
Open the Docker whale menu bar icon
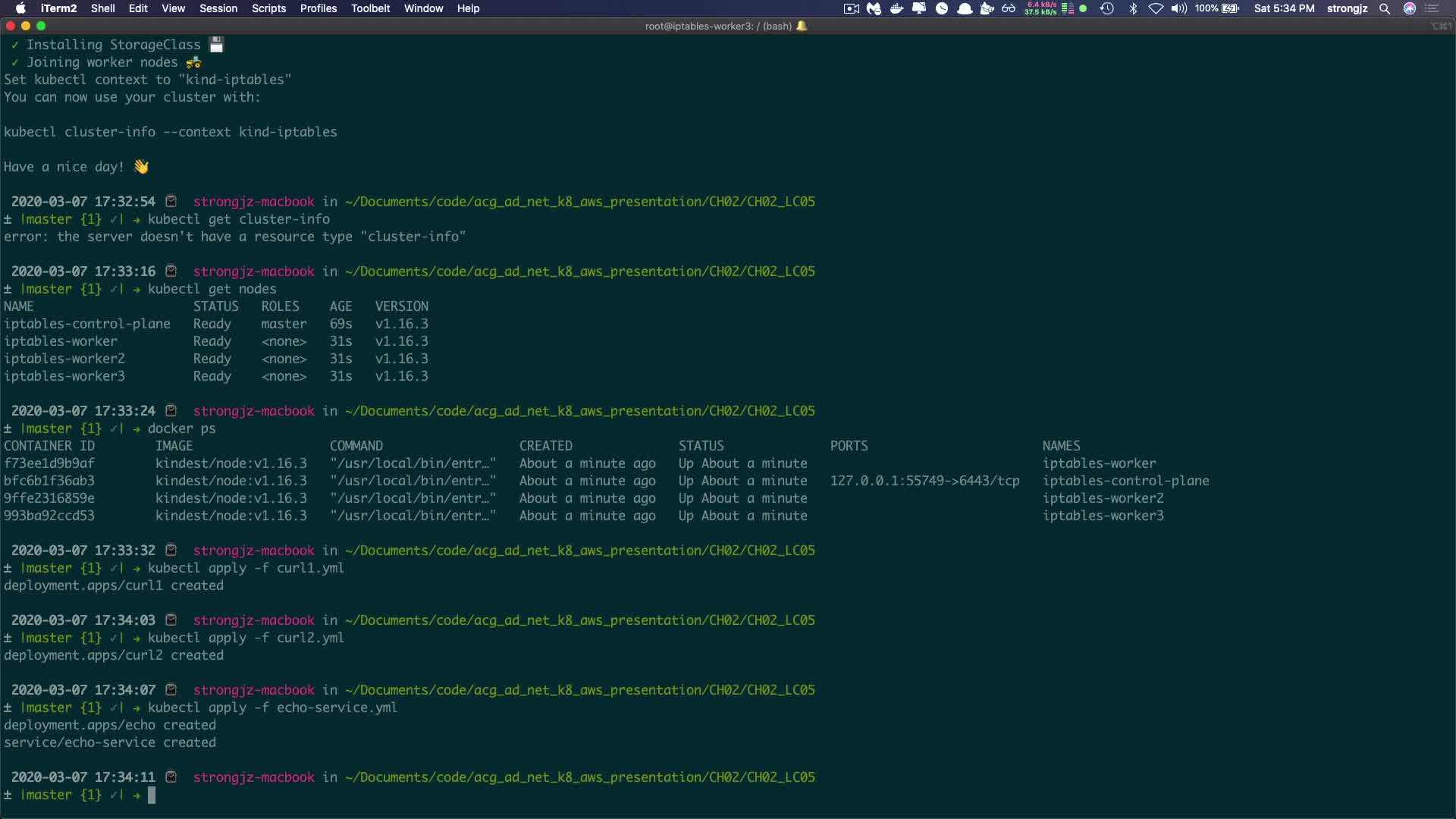click(x=896, y=8)
